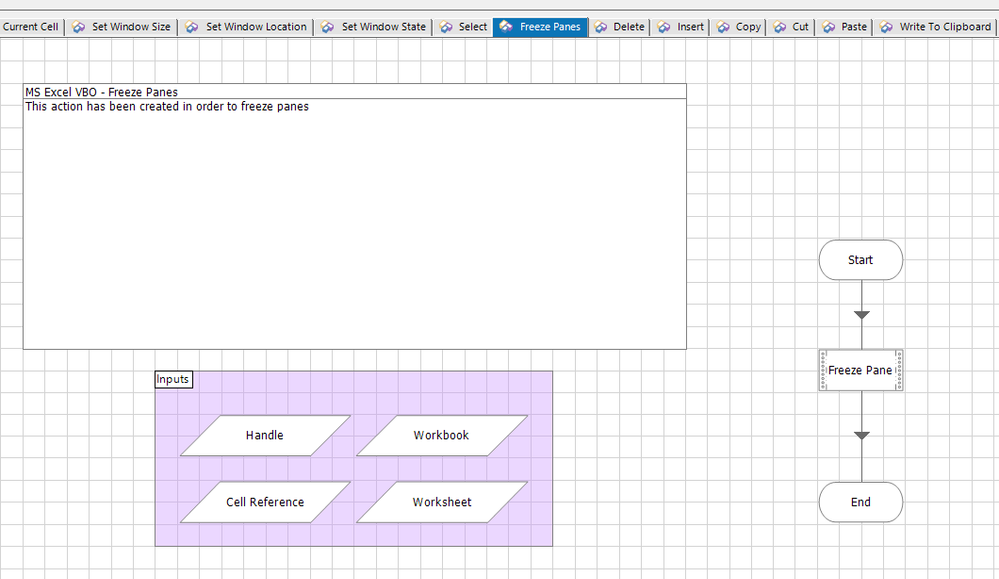This screenshot has width=999, height=579.
Task: Click the icon on the Insert tab
Action: pos(664,27)
